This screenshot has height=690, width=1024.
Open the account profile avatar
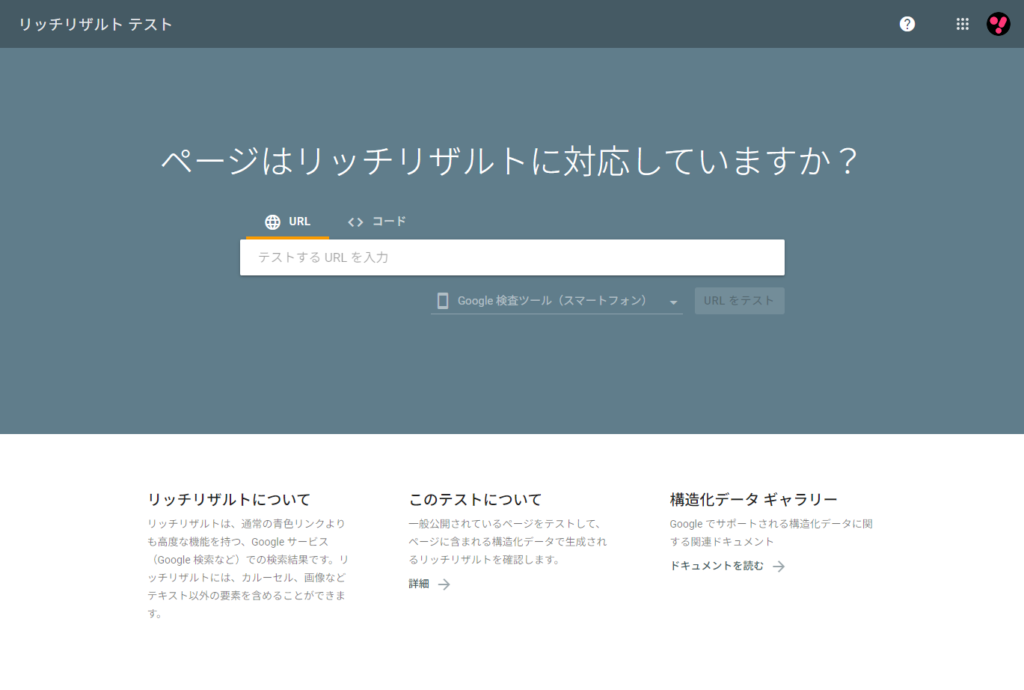pyautogui.click(x=998, y=24)
